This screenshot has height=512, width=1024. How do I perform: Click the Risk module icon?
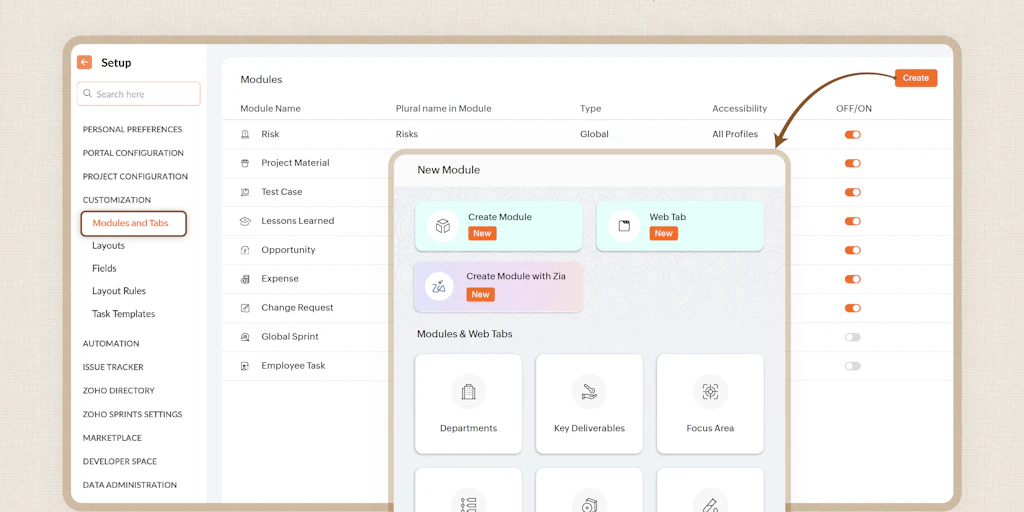(245, 134)
